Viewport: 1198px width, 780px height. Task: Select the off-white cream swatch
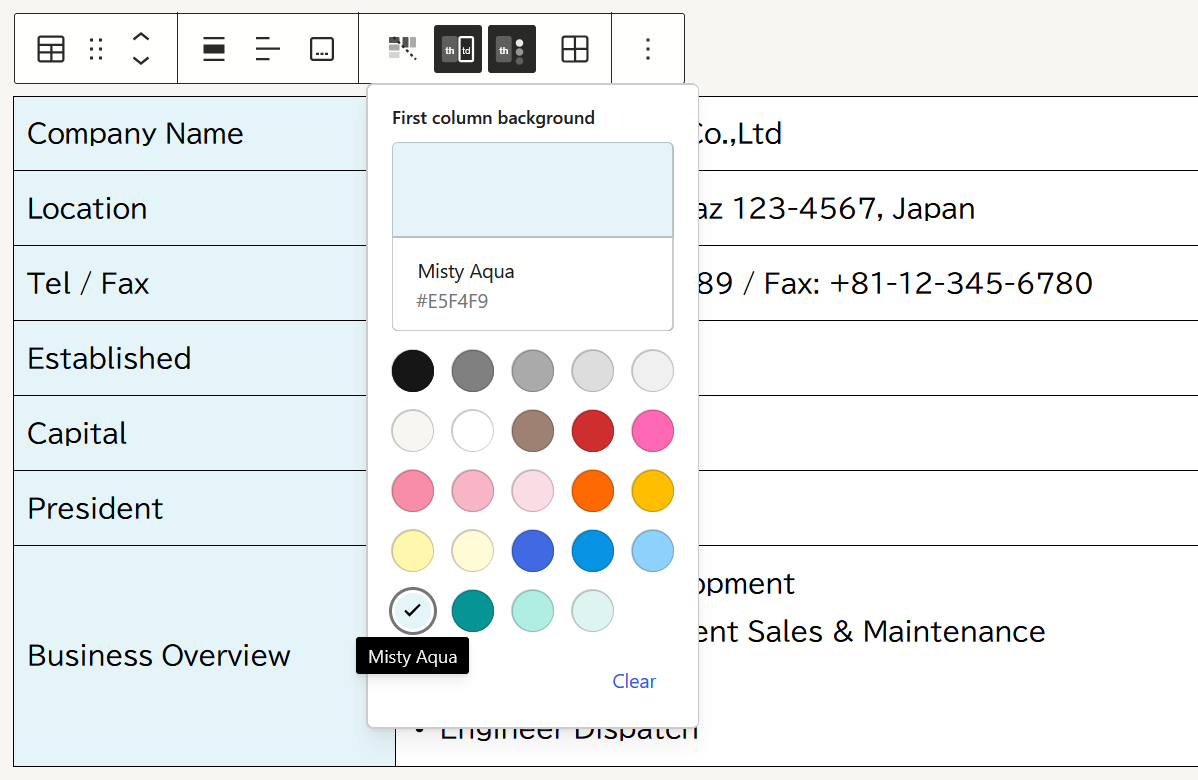[413, 431]
